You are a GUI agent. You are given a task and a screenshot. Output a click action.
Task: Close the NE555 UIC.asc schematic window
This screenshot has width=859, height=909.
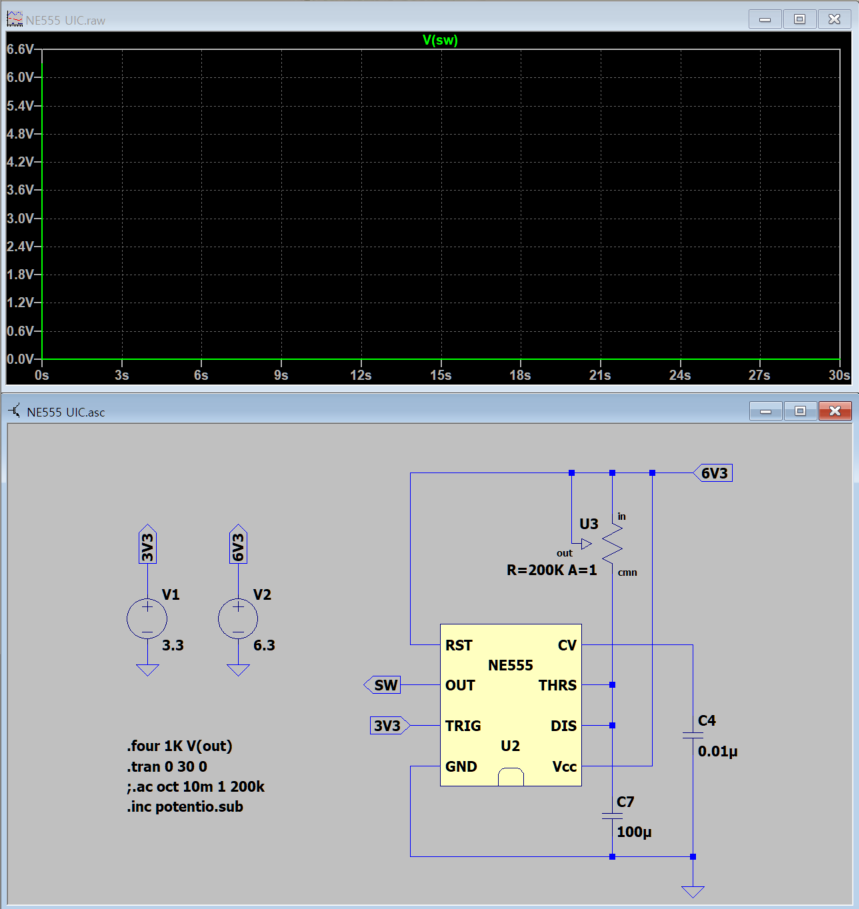tap(832, 411)
